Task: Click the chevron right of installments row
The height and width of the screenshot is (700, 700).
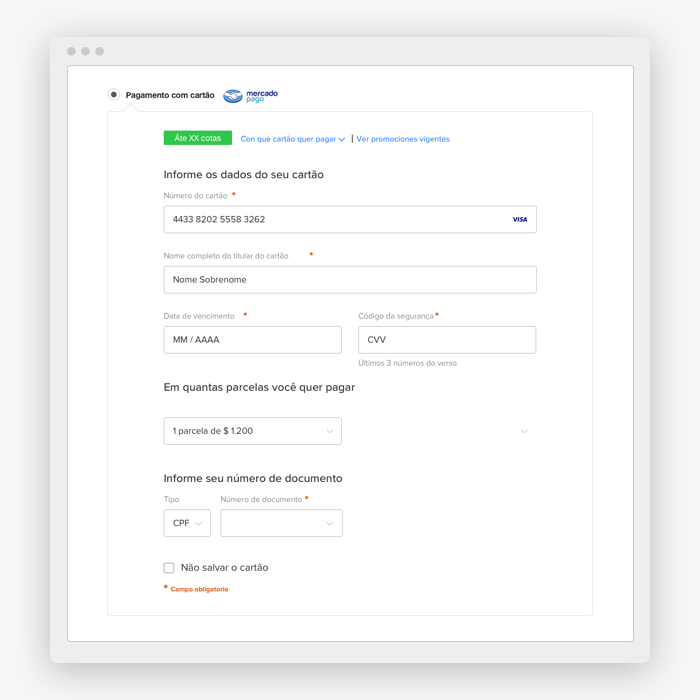Action: click(x=524, y=431)
